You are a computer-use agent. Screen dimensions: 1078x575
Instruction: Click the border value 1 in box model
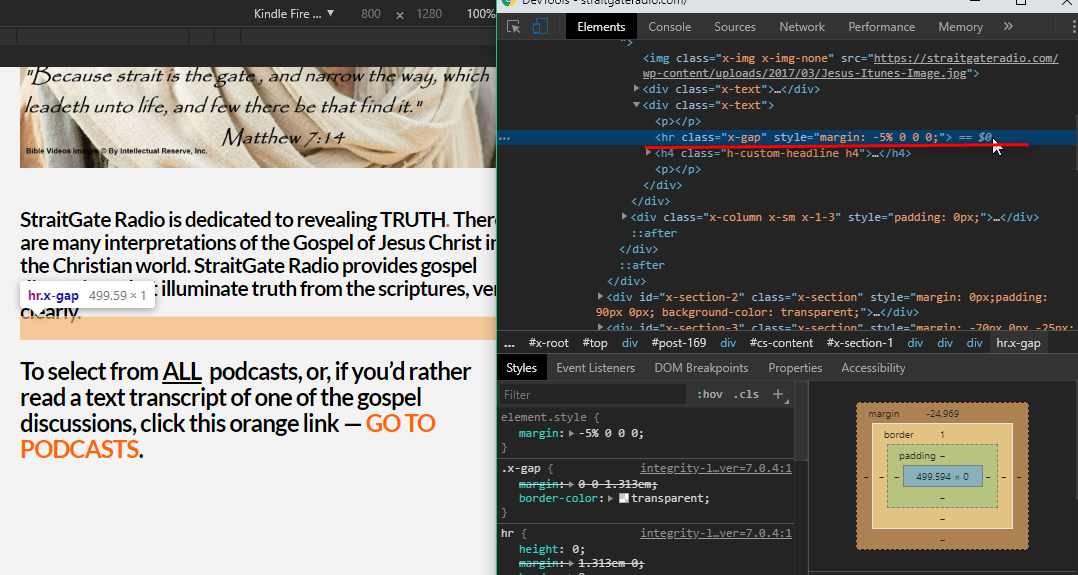(942, 435)
